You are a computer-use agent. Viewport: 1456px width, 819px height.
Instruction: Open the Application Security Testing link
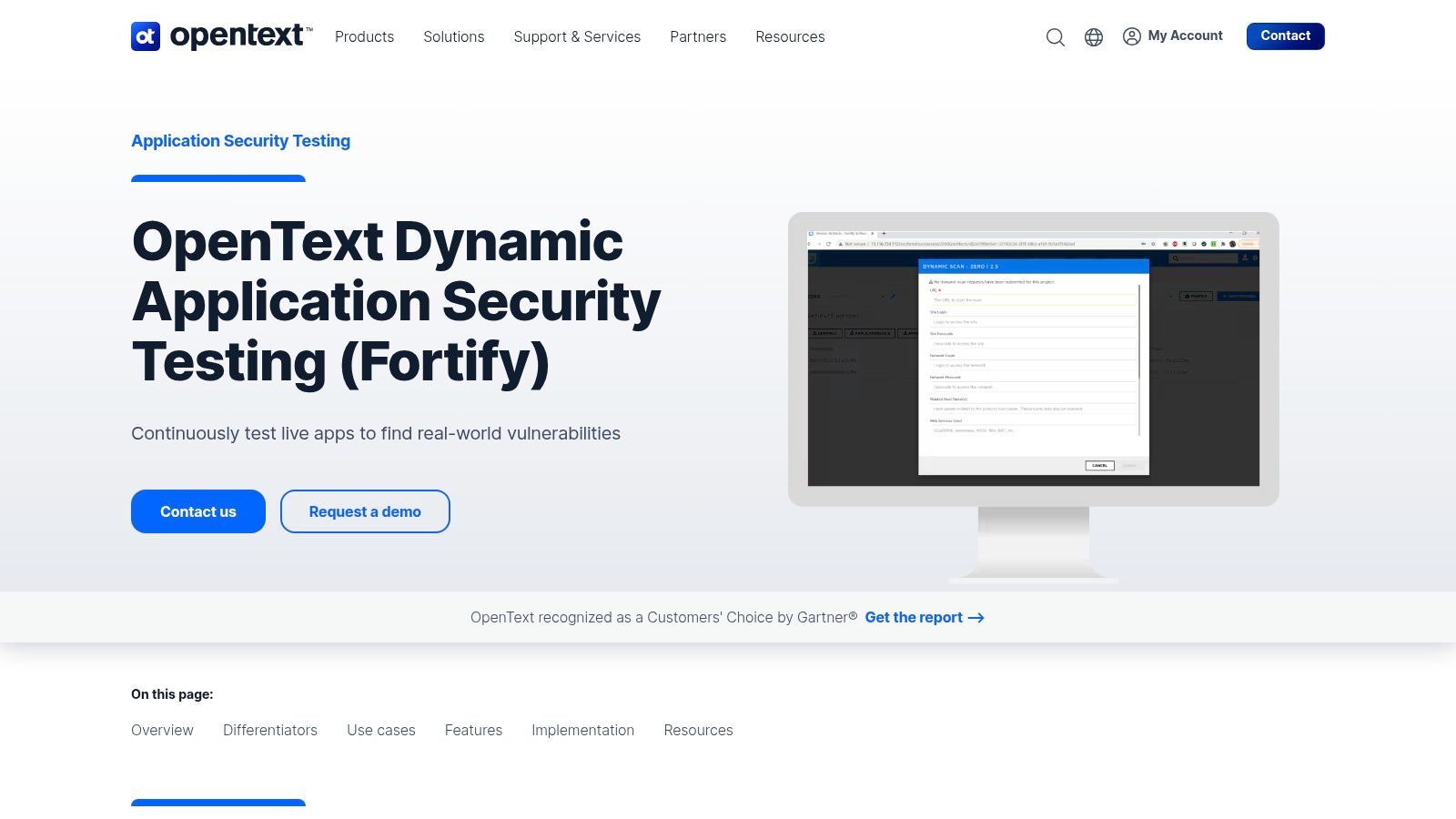pyautogui.click(x=240, y=141)
